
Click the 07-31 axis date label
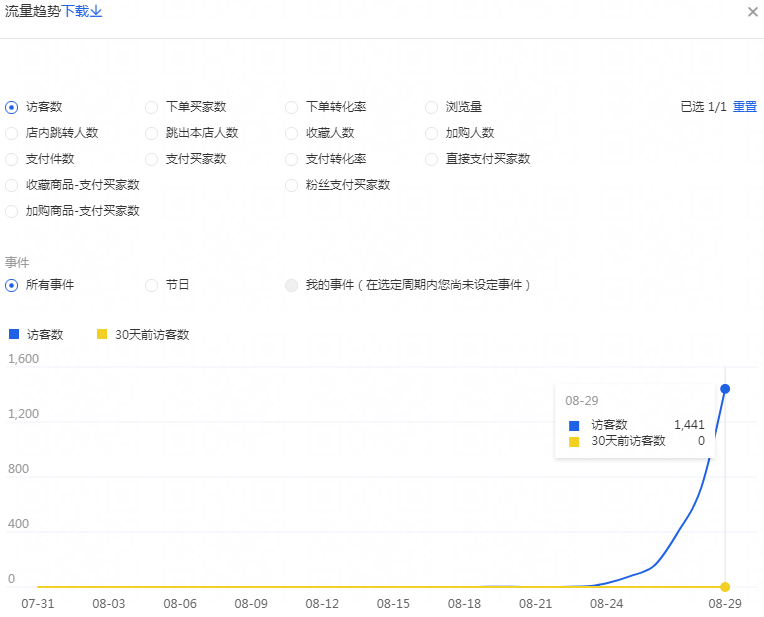[x=38, y=604]
